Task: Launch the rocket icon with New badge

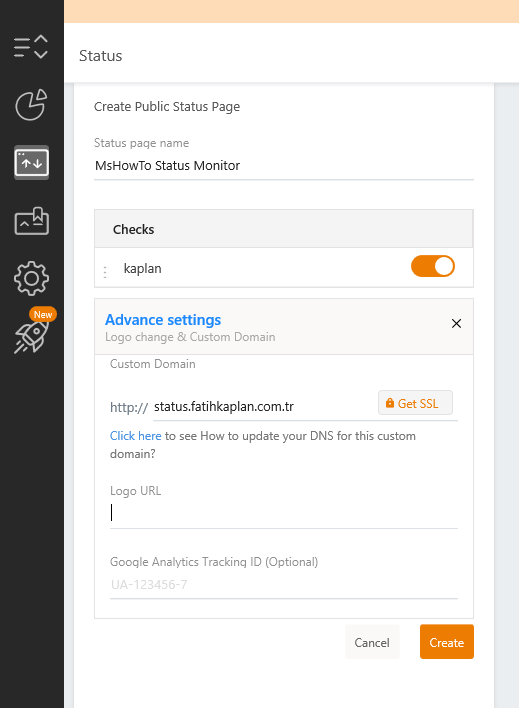Action: click(x=31, y=336)
